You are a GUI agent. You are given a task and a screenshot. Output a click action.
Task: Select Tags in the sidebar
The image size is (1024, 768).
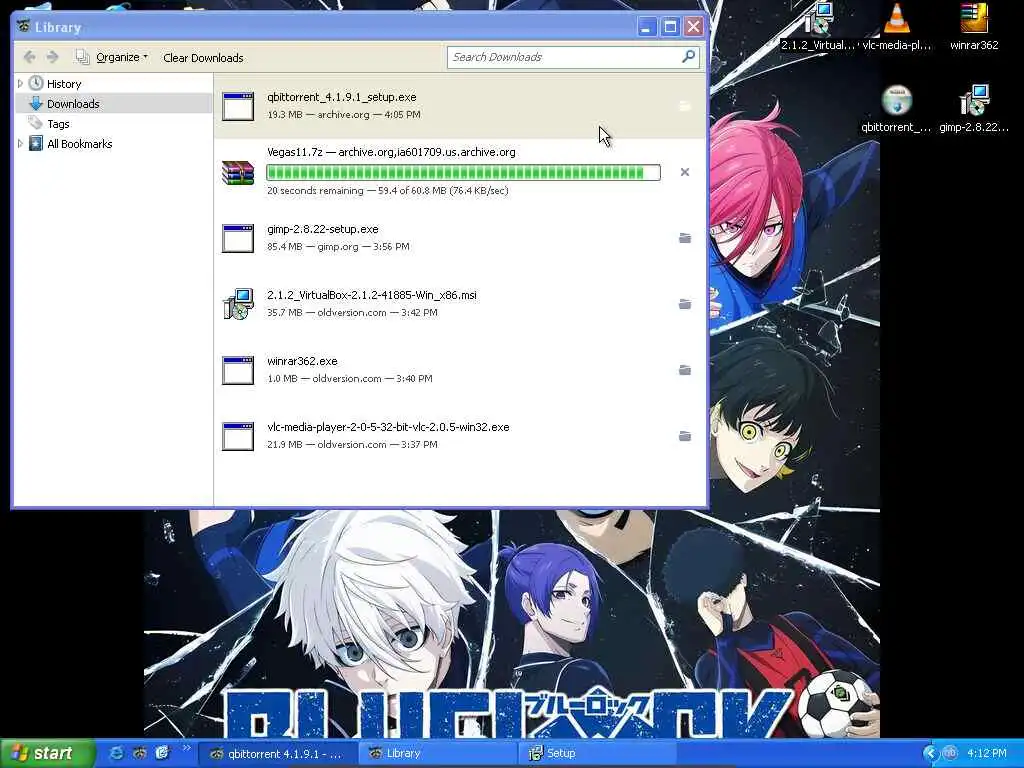coord(57,123)
